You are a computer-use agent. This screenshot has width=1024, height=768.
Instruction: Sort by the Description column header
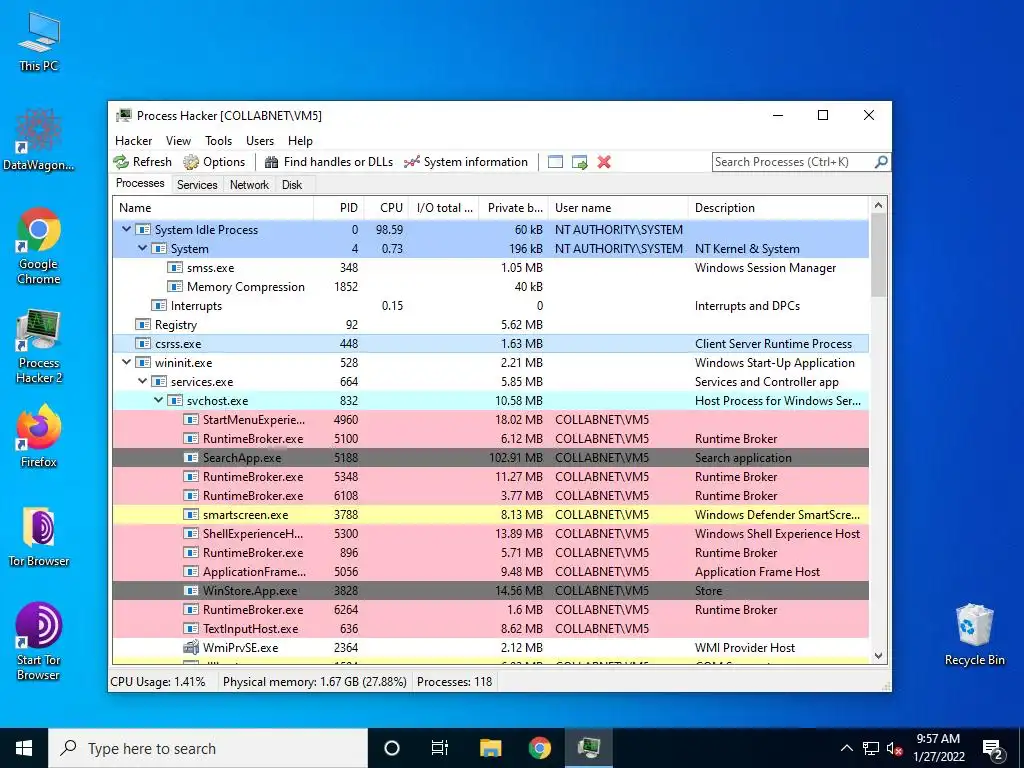coord(778,208)
